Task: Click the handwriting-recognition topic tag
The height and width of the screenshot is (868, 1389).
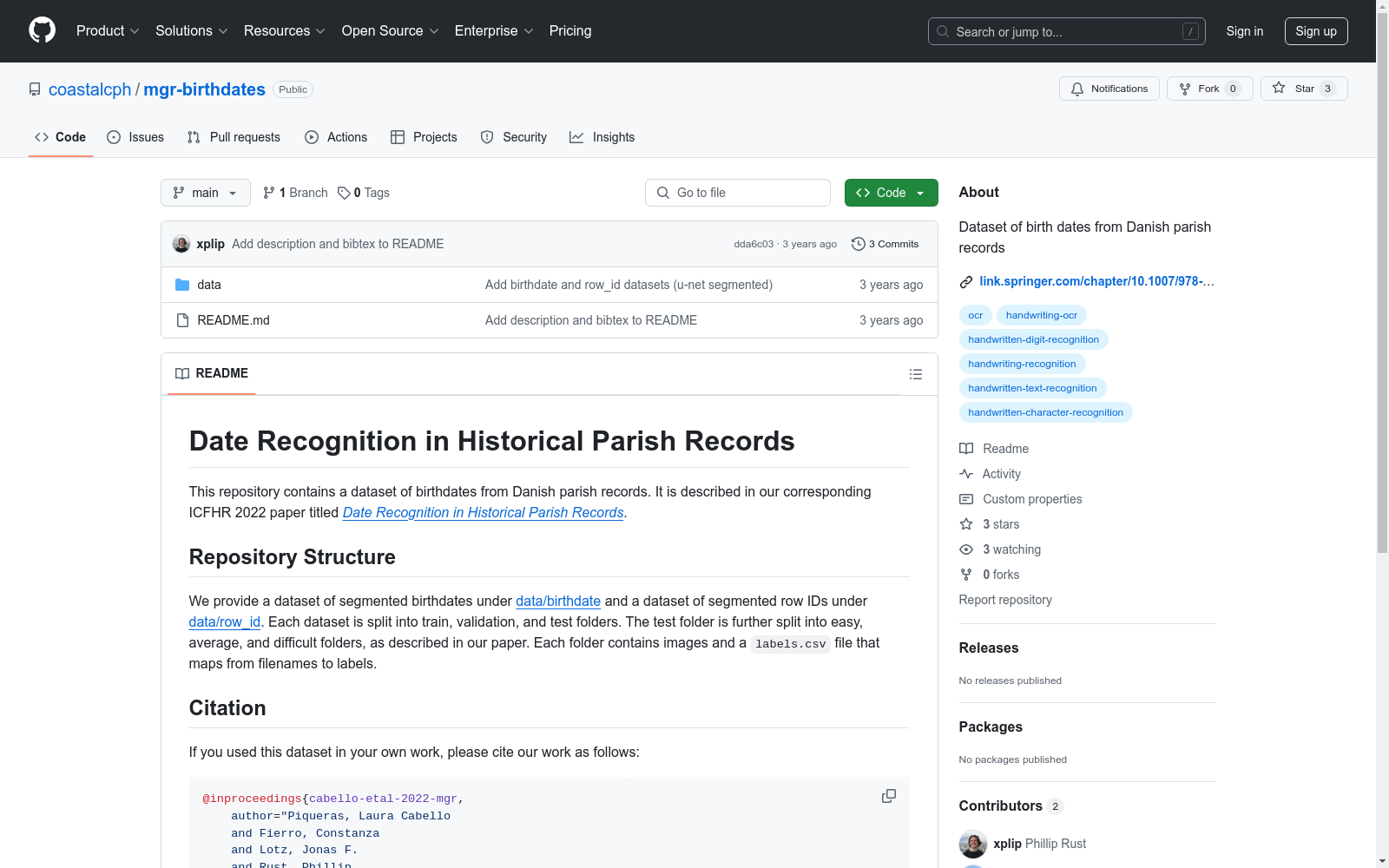Action: (x=1023, y=364)
